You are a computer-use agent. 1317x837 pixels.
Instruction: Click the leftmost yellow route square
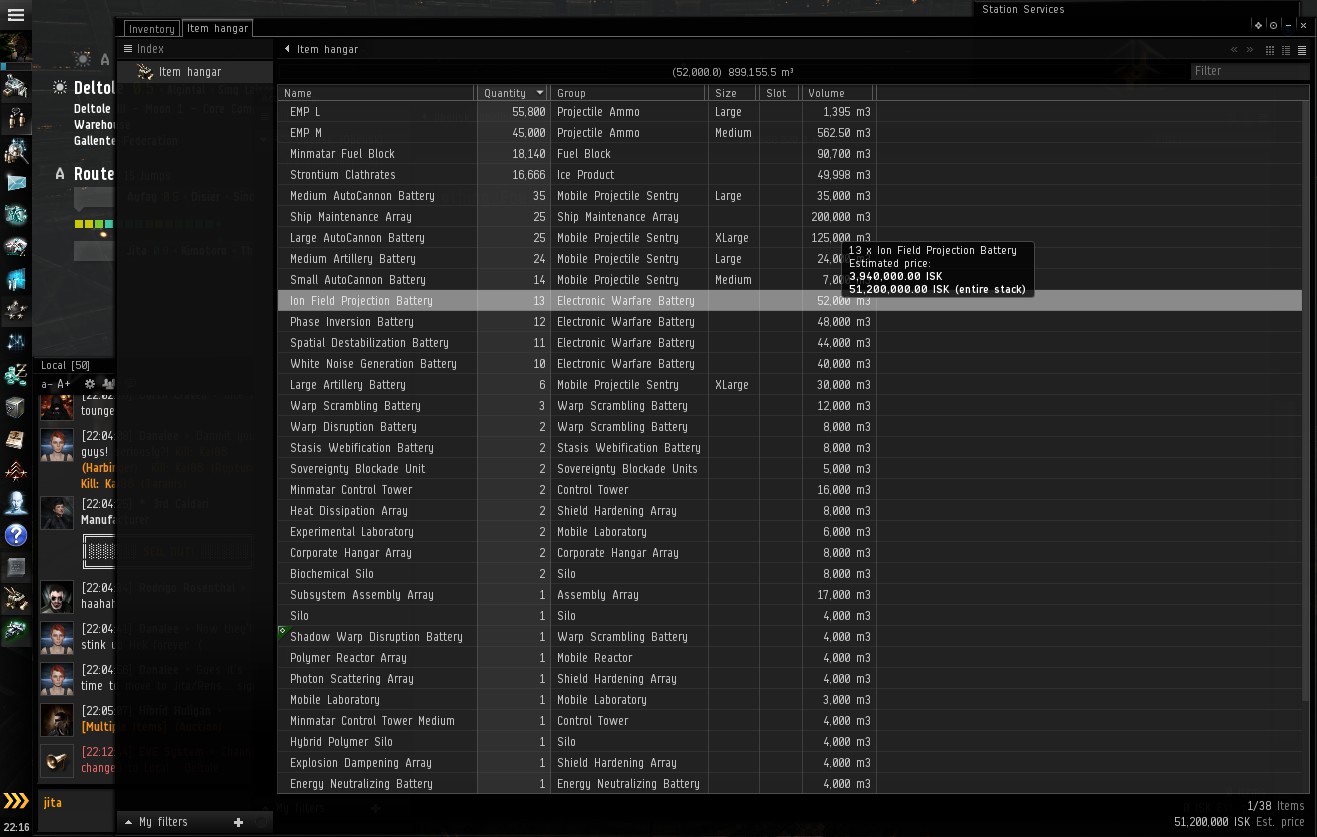pyautogui.click(x=78, y=224)
